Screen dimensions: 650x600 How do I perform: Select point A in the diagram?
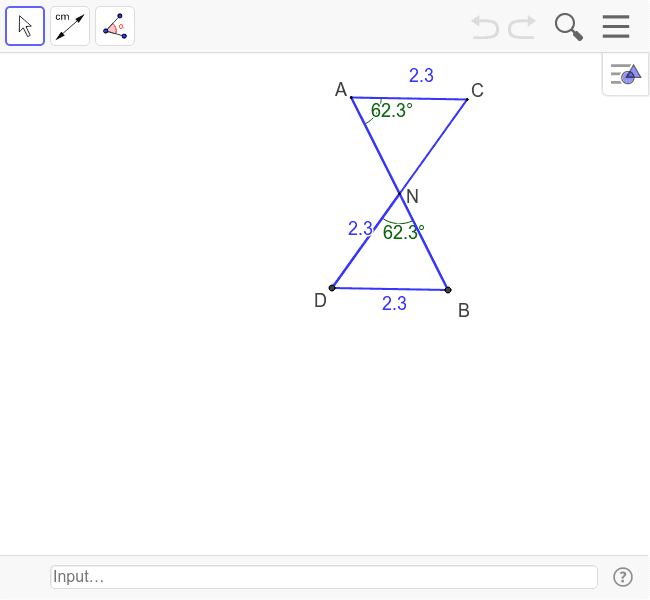(x=352, y=97)
